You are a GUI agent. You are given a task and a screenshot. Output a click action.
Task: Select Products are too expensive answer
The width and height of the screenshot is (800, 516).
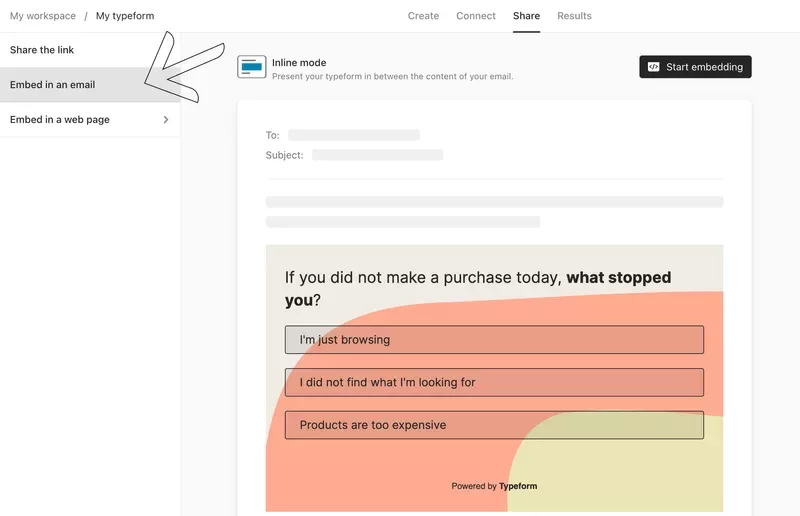point(494,425)
